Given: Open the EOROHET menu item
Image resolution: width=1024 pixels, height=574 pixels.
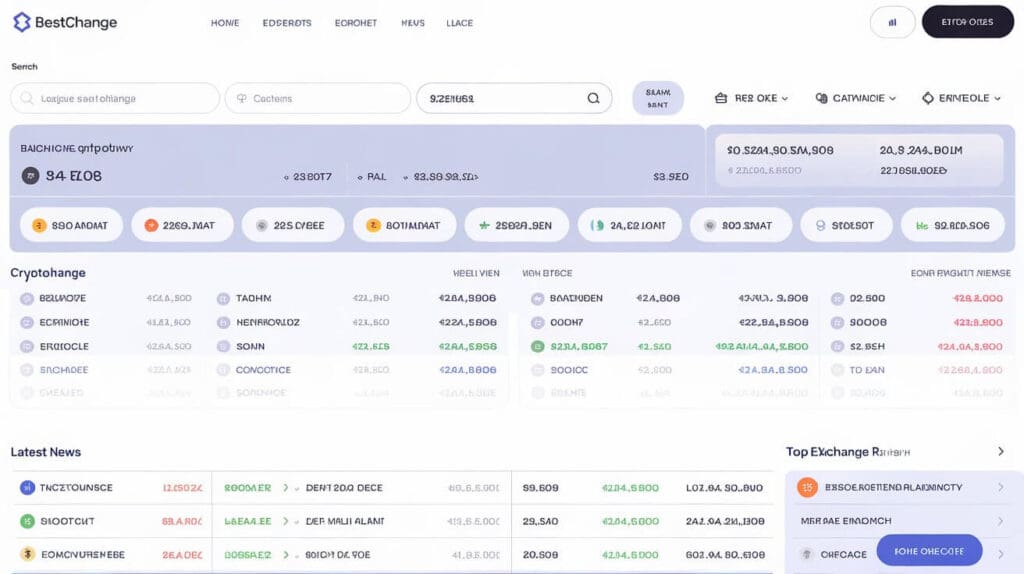Looking at the screenshot, I should pos(356,23).
